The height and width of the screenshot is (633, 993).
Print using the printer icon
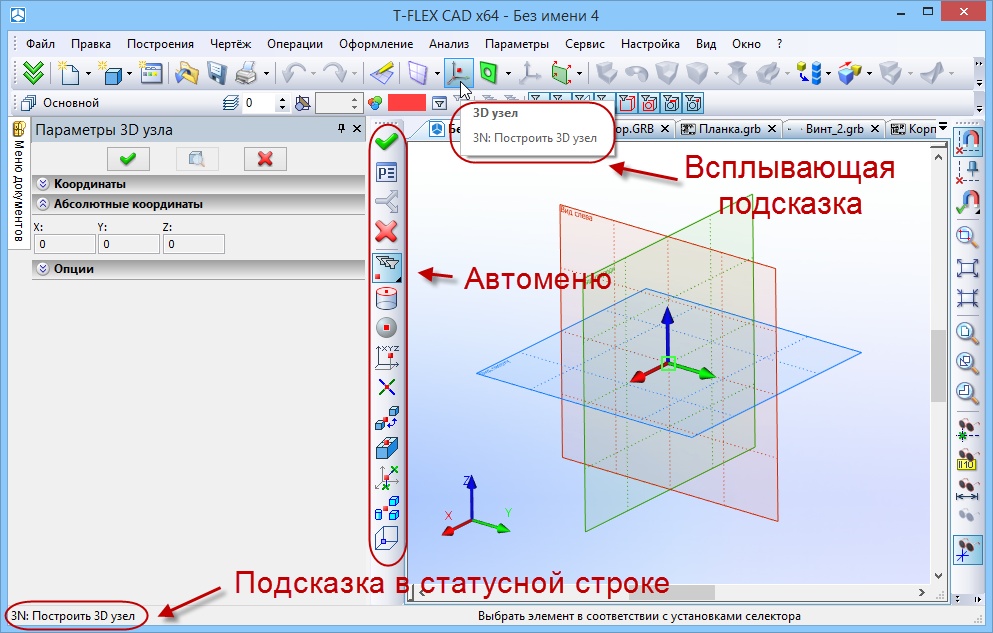[246, 73]
